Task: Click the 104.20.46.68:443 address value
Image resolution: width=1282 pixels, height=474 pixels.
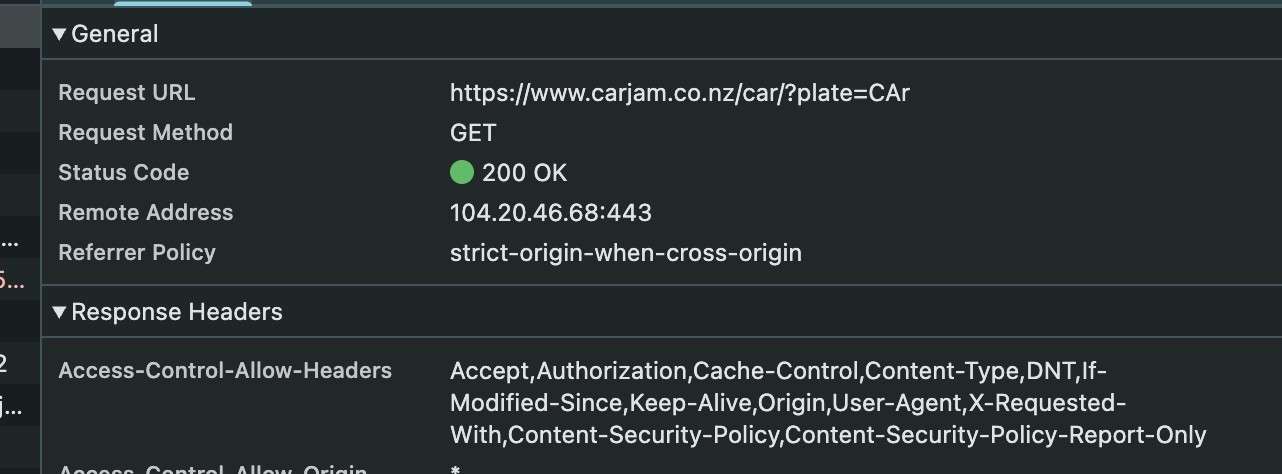Action: point(550,213)
